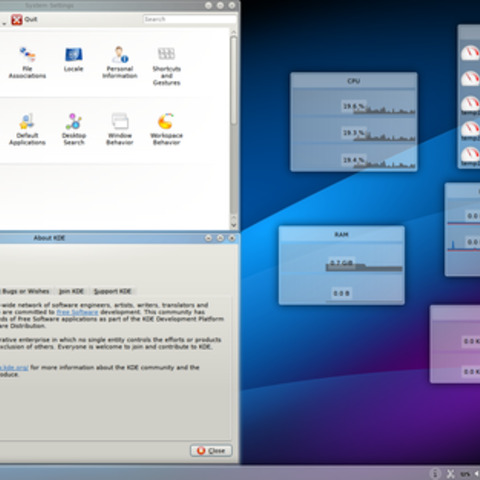Click scrollbar down arrow in System Settings
This screenshot has width=480, height=480.
tap(234, 225)
